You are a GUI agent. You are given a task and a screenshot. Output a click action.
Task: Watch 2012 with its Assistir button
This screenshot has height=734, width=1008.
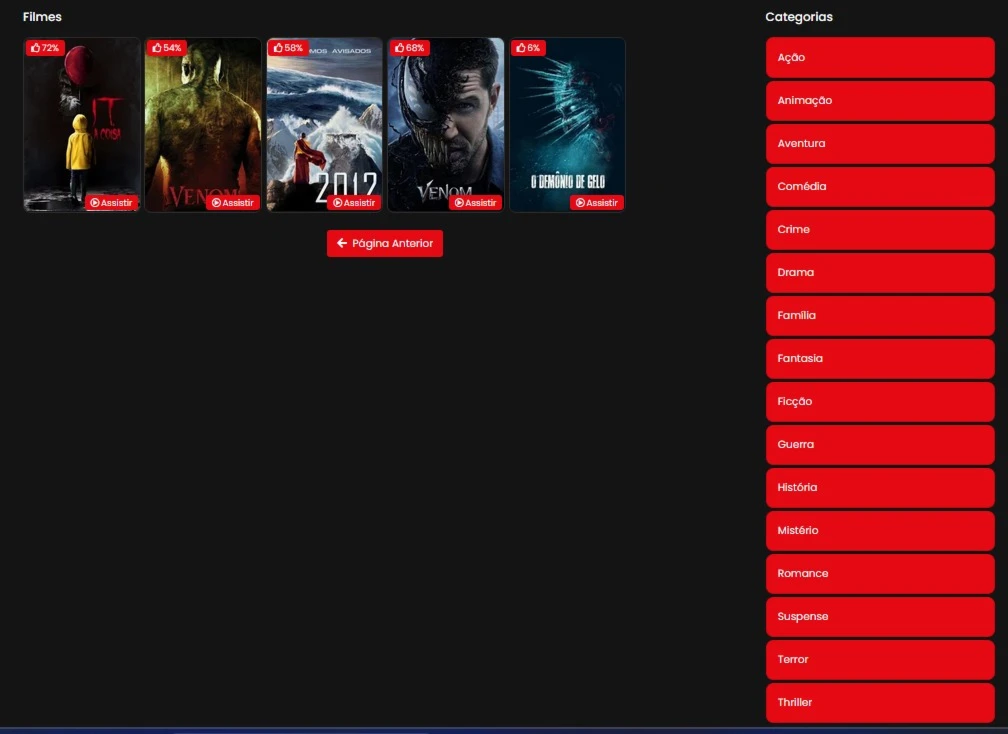[354, 202]
